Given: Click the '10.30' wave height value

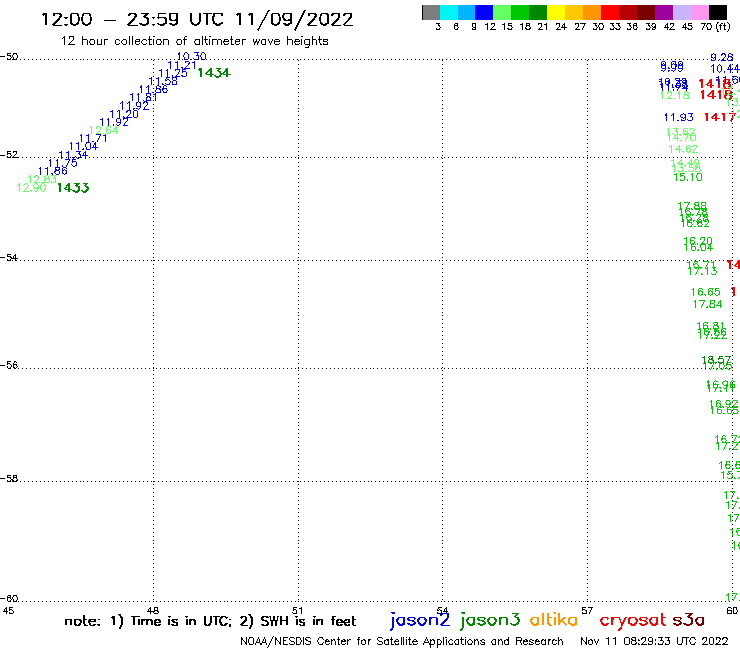Looking at the screenshot, I should tap(191, 57).
